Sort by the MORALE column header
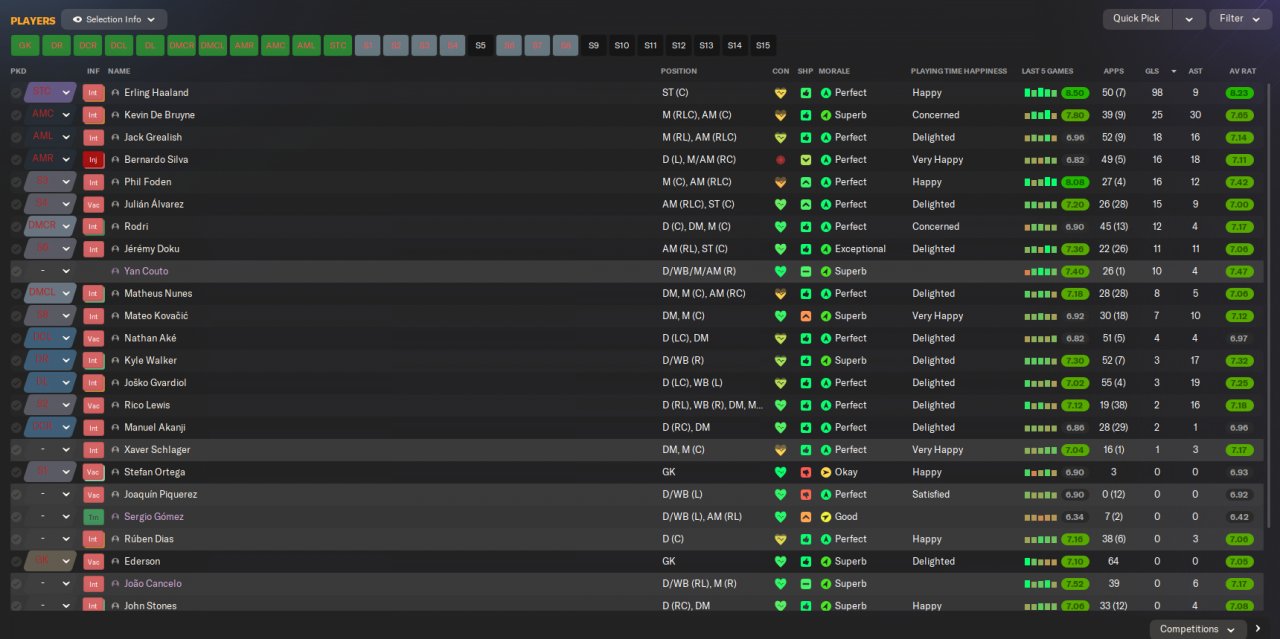Image resolution: width=1280 pixels, height=639 pixels. [x=834, y=71]
